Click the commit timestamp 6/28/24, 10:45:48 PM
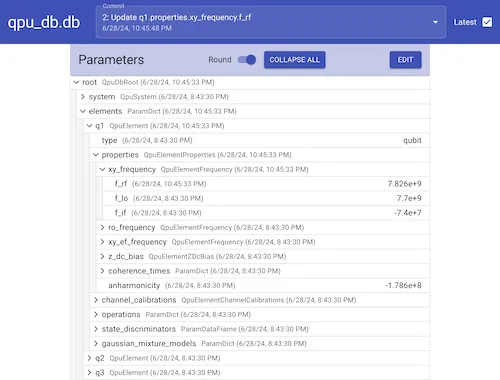500x380 pixels. [x=137, y=28]
